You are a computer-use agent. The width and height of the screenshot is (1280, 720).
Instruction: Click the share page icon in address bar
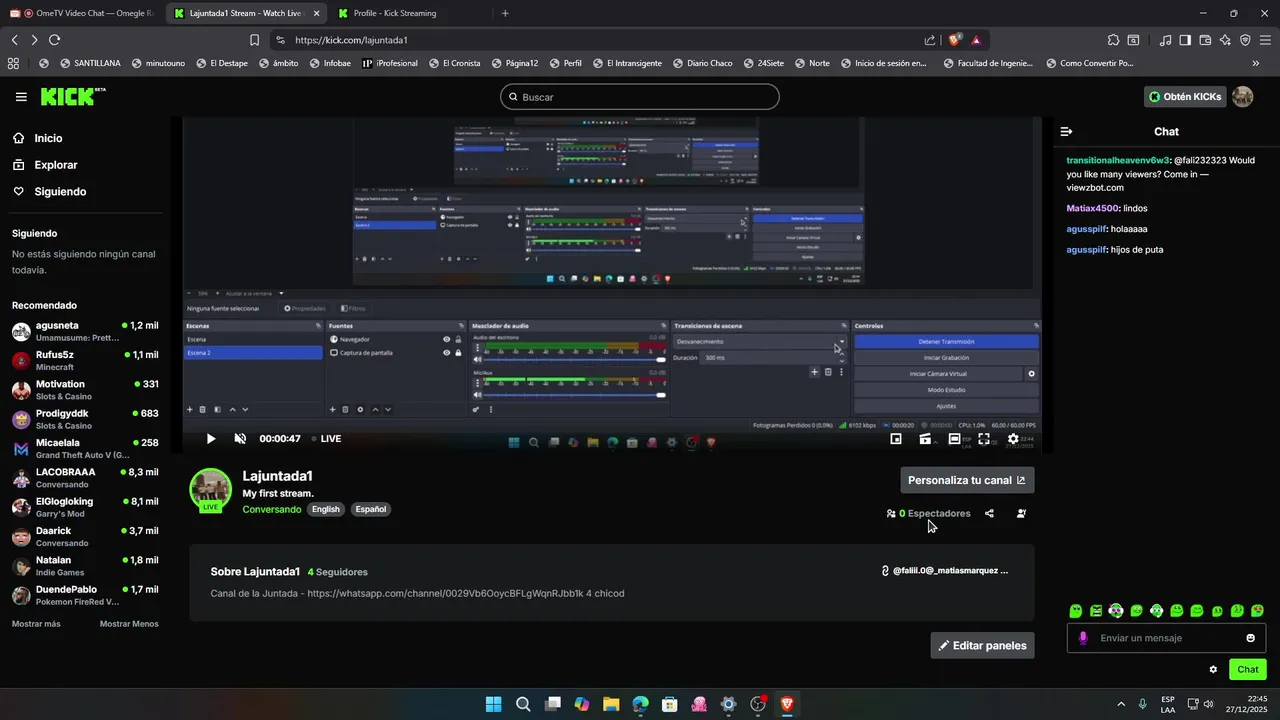[x=930, y=40]
